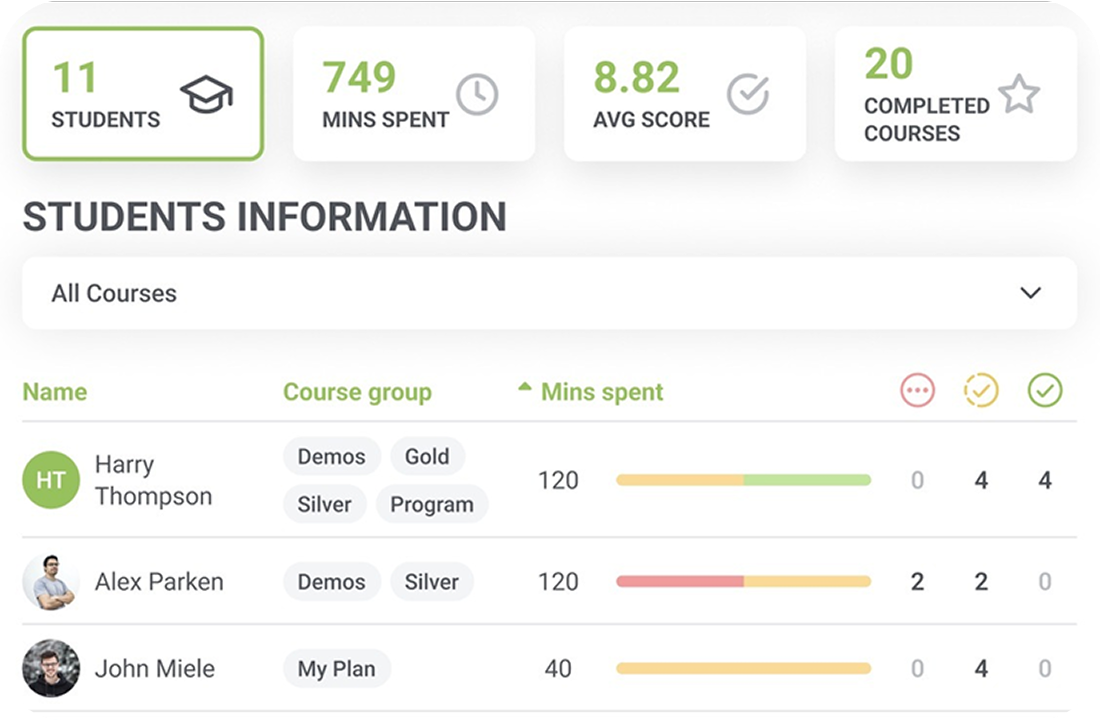Click the Course group column header
The height and width of the screenshot is (720, 1100).
[357, 392]
